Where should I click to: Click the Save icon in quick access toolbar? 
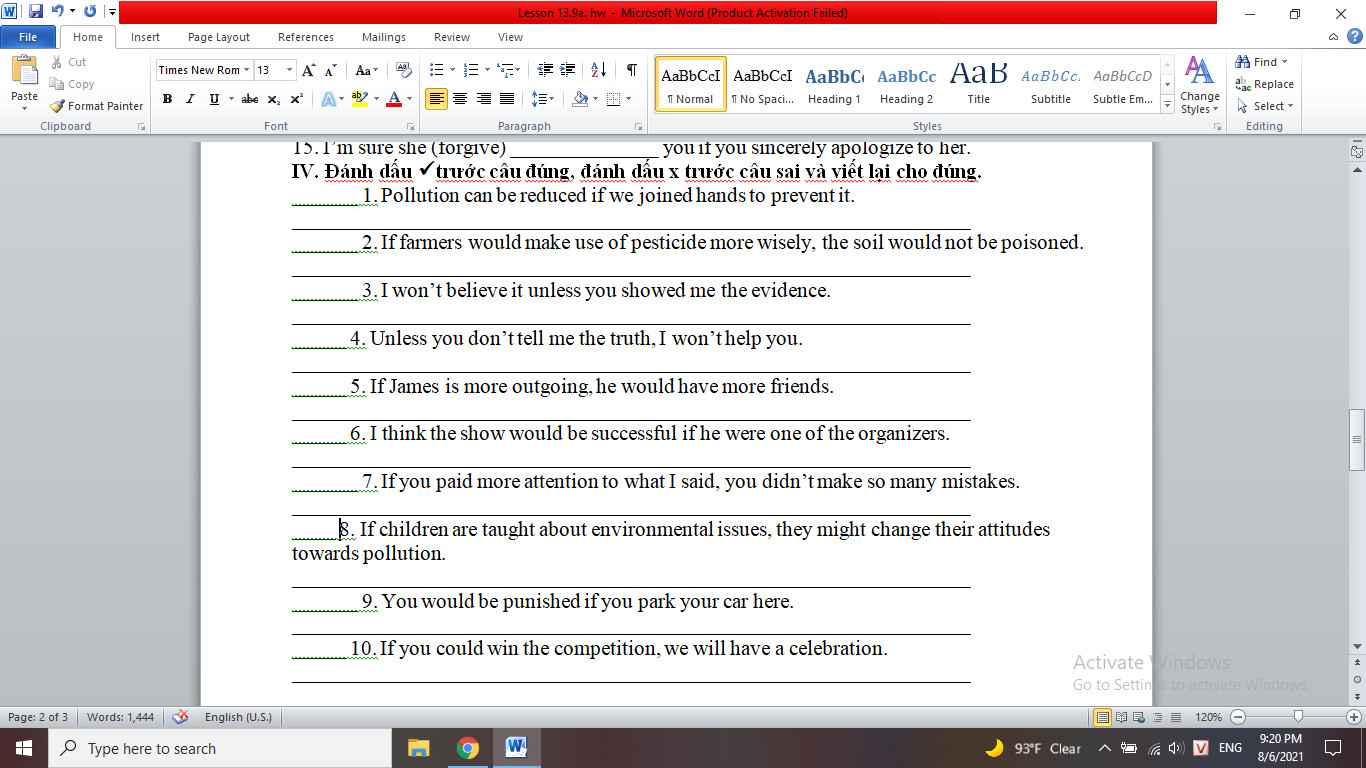[36, 12]
